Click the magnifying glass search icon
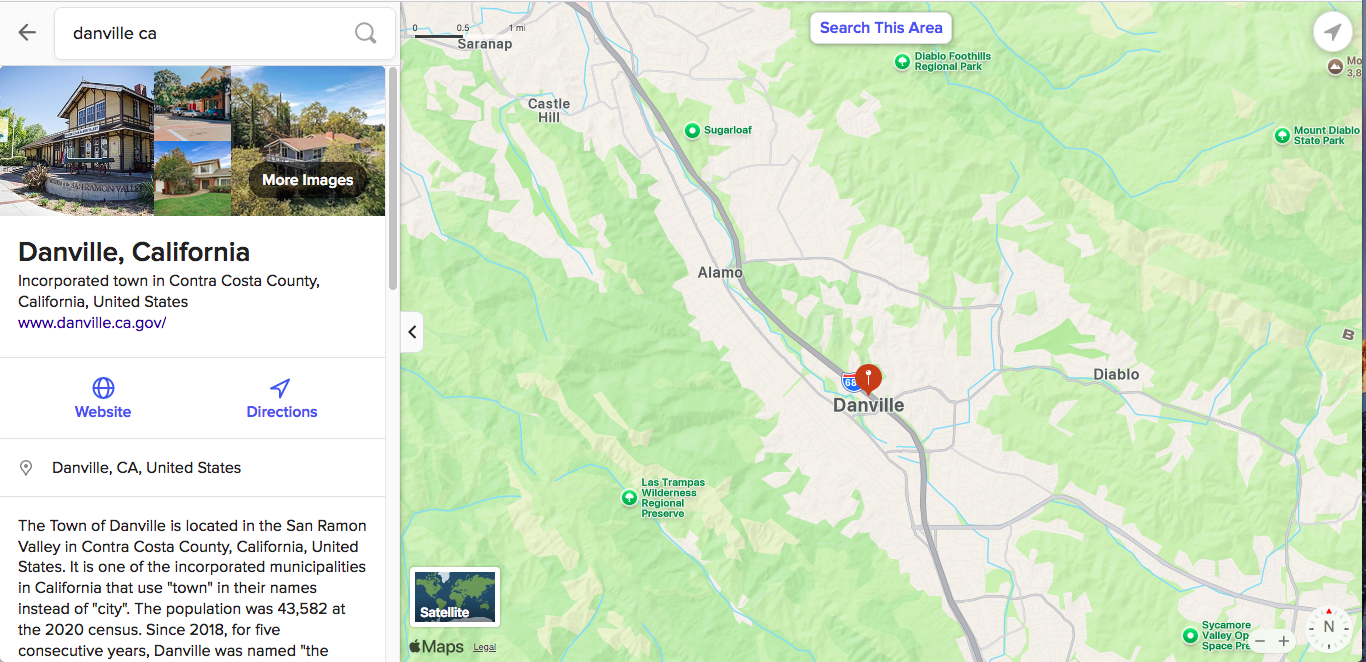Screen dimensions: 1366x662 tap(366, 33)
